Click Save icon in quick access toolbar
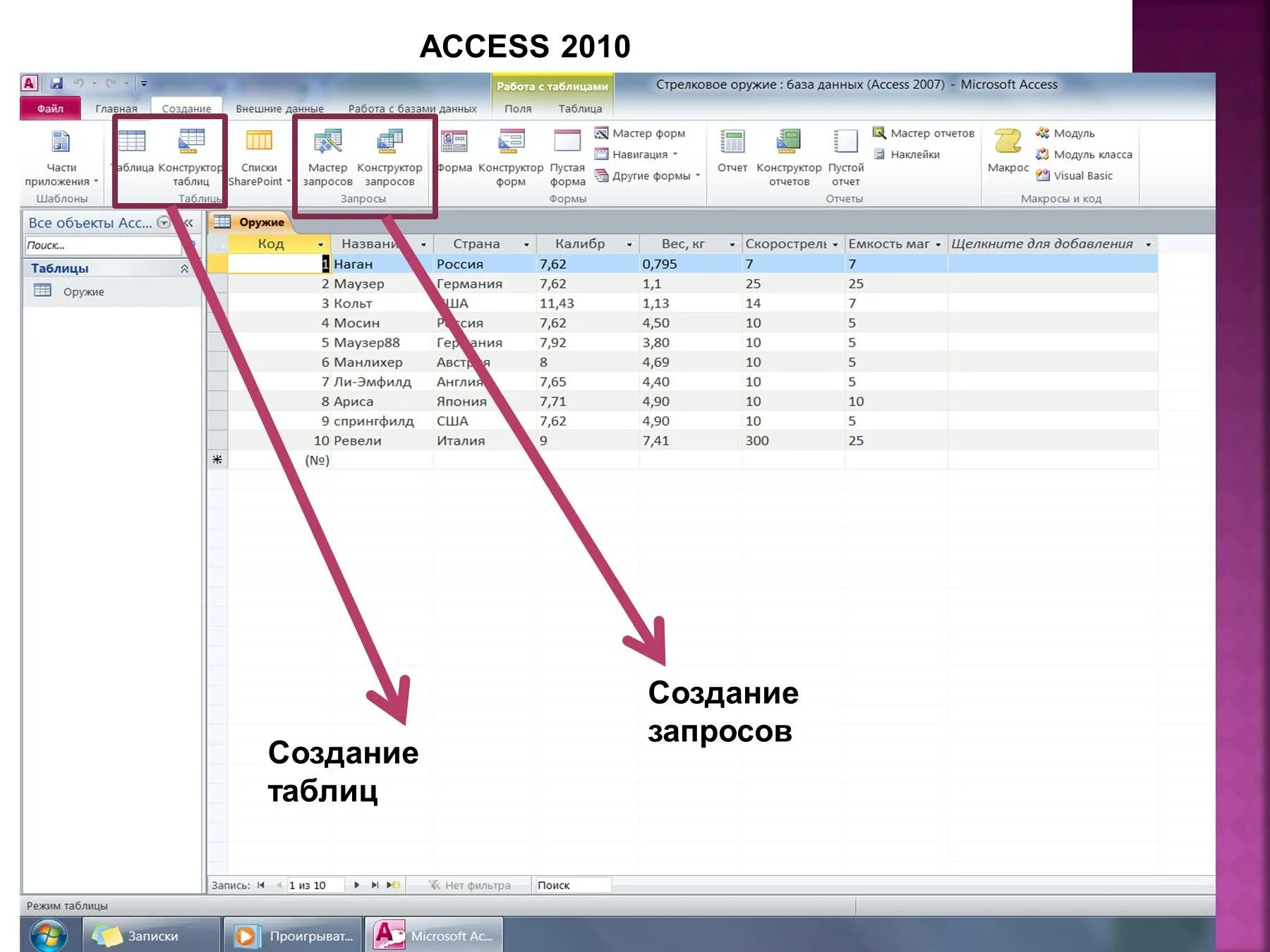1270x952 pixels. point(56,83)
